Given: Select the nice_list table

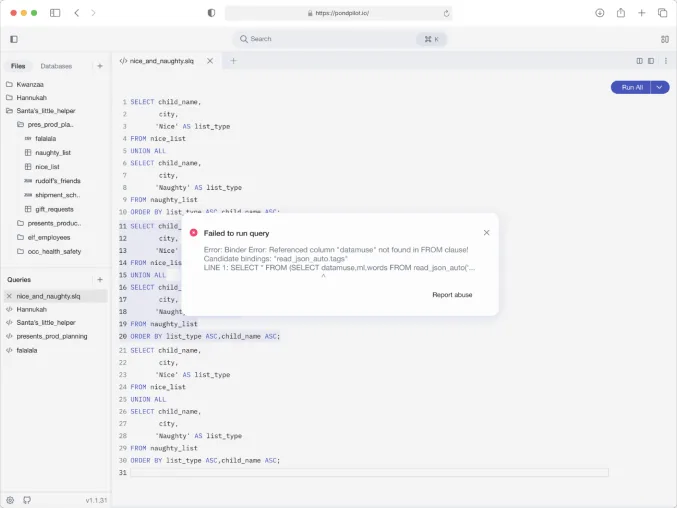Looking at the screenshot, I should [x=47, y=167].
